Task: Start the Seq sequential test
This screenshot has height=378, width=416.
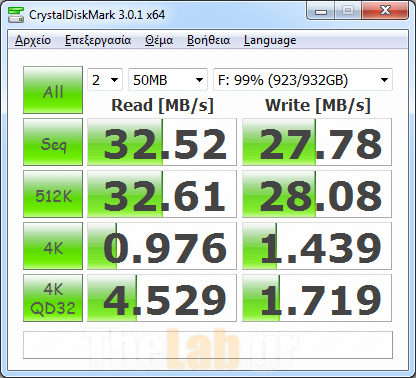Action: click(53, 142)
